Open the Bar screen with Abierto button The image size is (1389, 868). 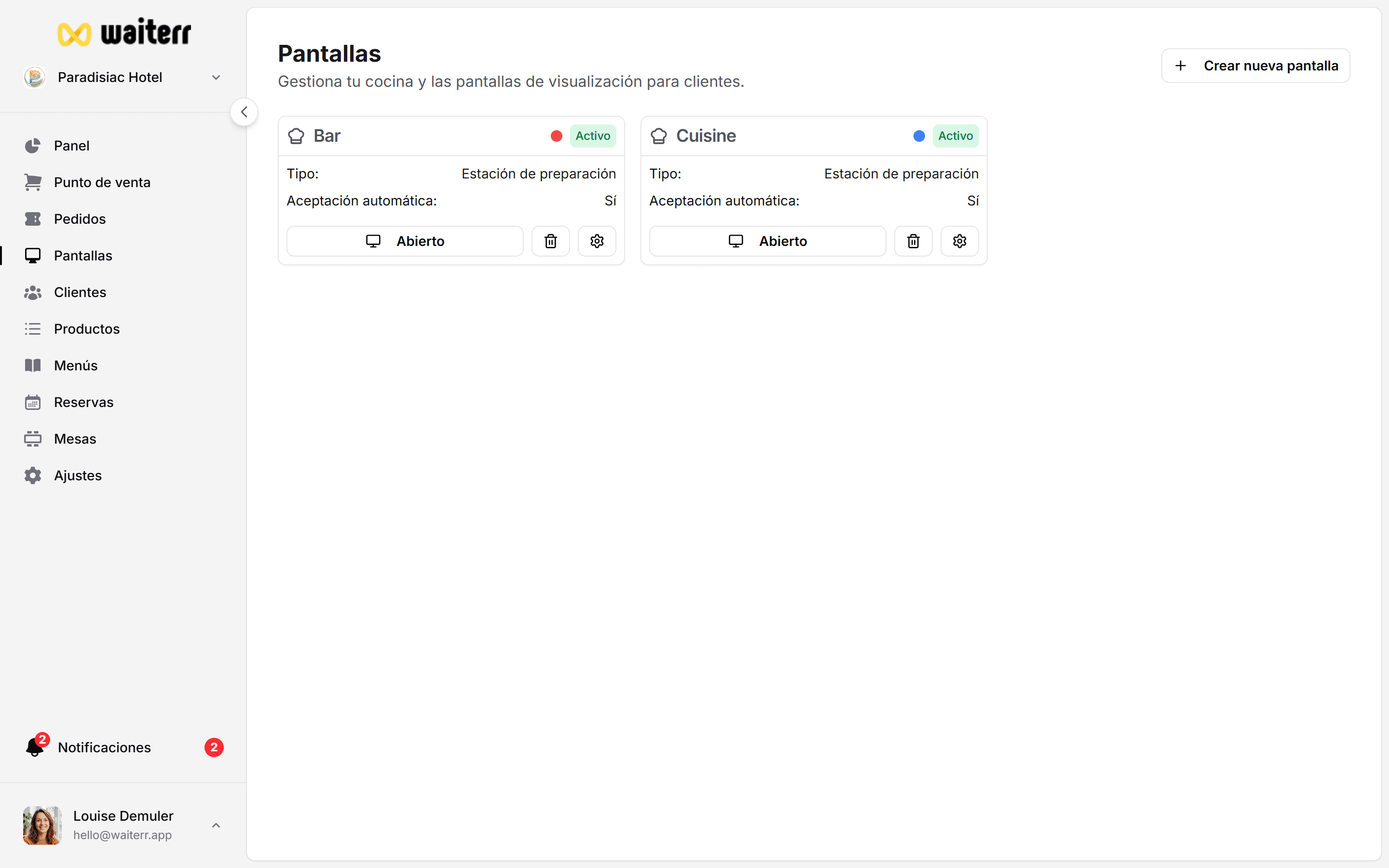coord(405,241)
